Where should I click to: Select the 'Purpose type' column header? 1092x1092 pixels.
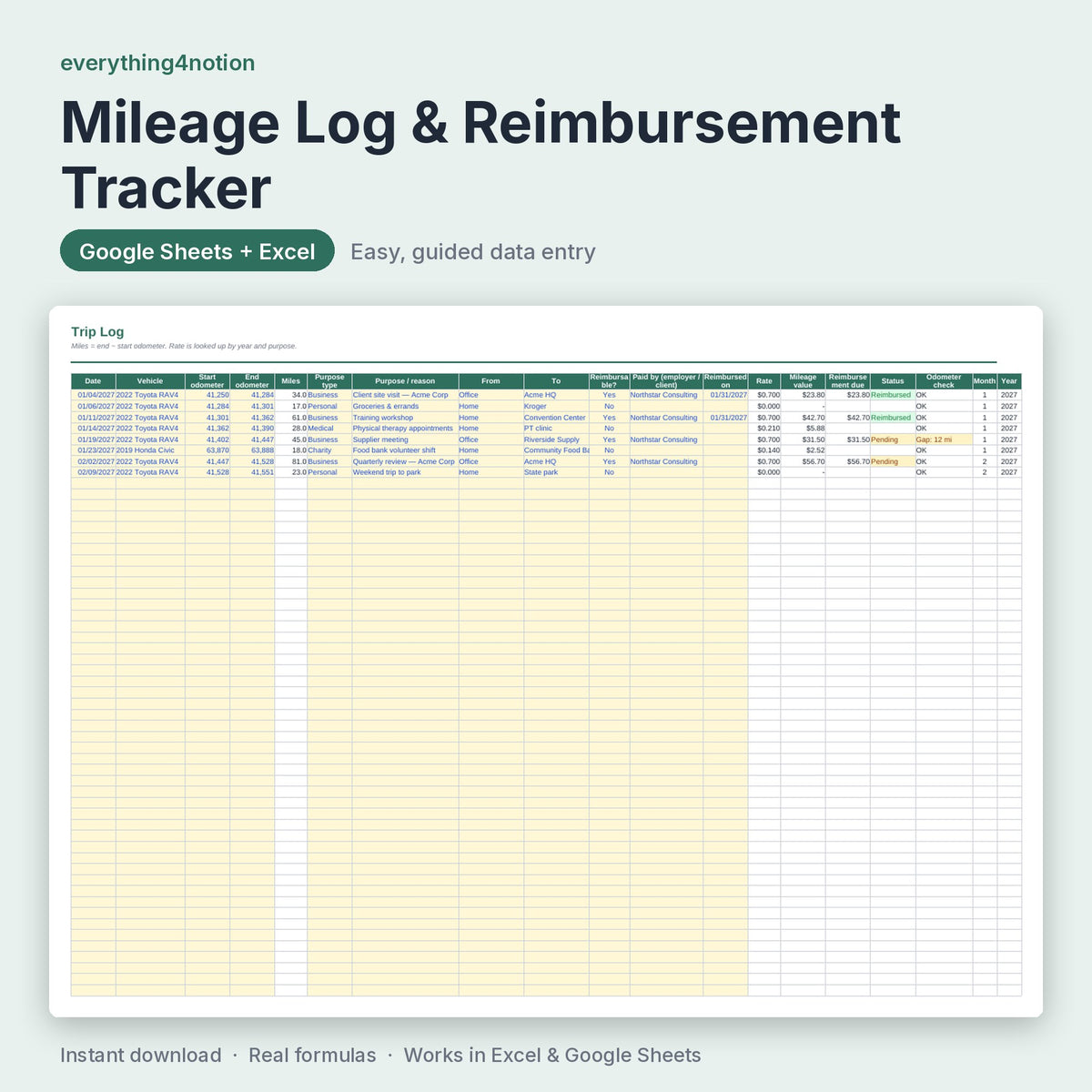click(329, 381)
